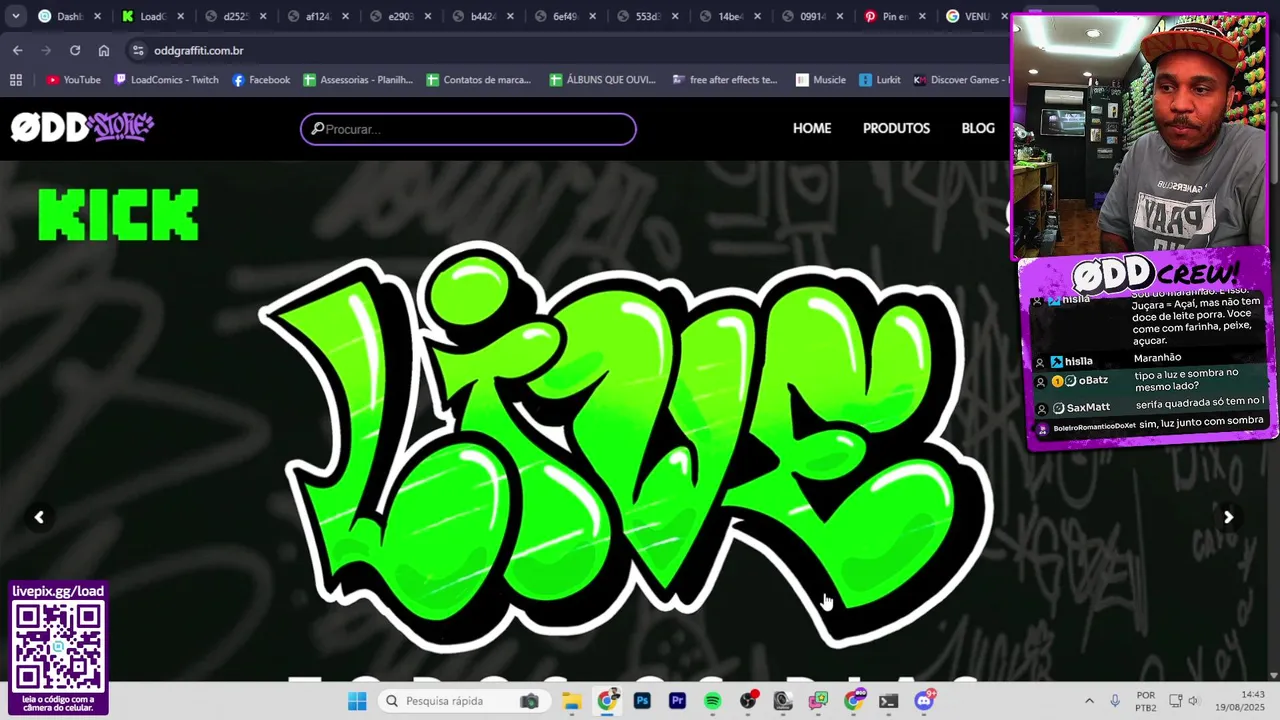View site information icon in address bar
Image resolution: width=1280 pixels, height=720 pixels.
pyautogui.click(x=138, y=50)
